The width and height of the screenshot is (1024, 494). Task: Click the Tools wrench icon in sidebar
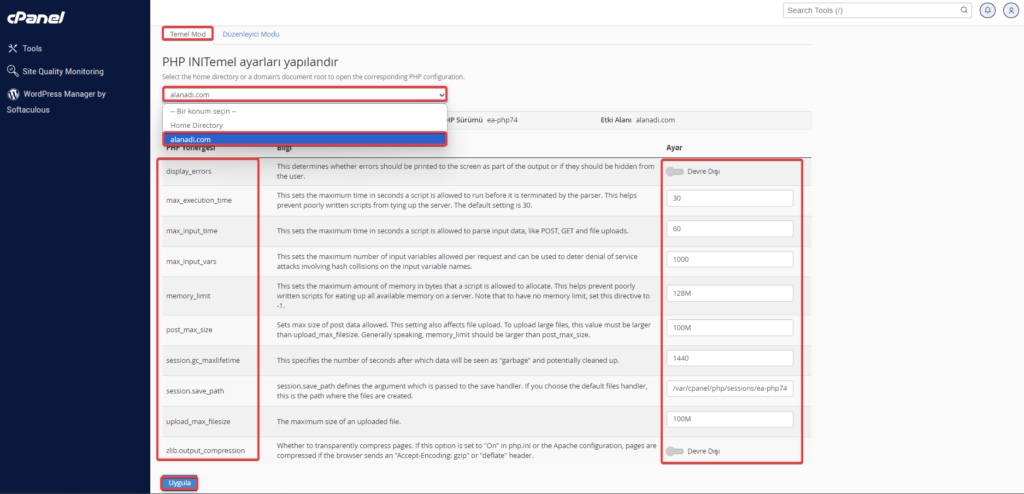click(x=12, y=48)
